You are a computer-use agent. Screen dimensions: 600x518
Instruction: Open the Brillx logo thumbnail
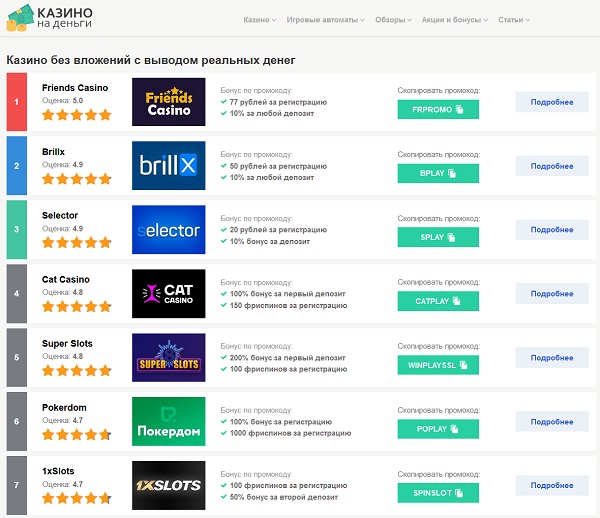click(169, 166)
